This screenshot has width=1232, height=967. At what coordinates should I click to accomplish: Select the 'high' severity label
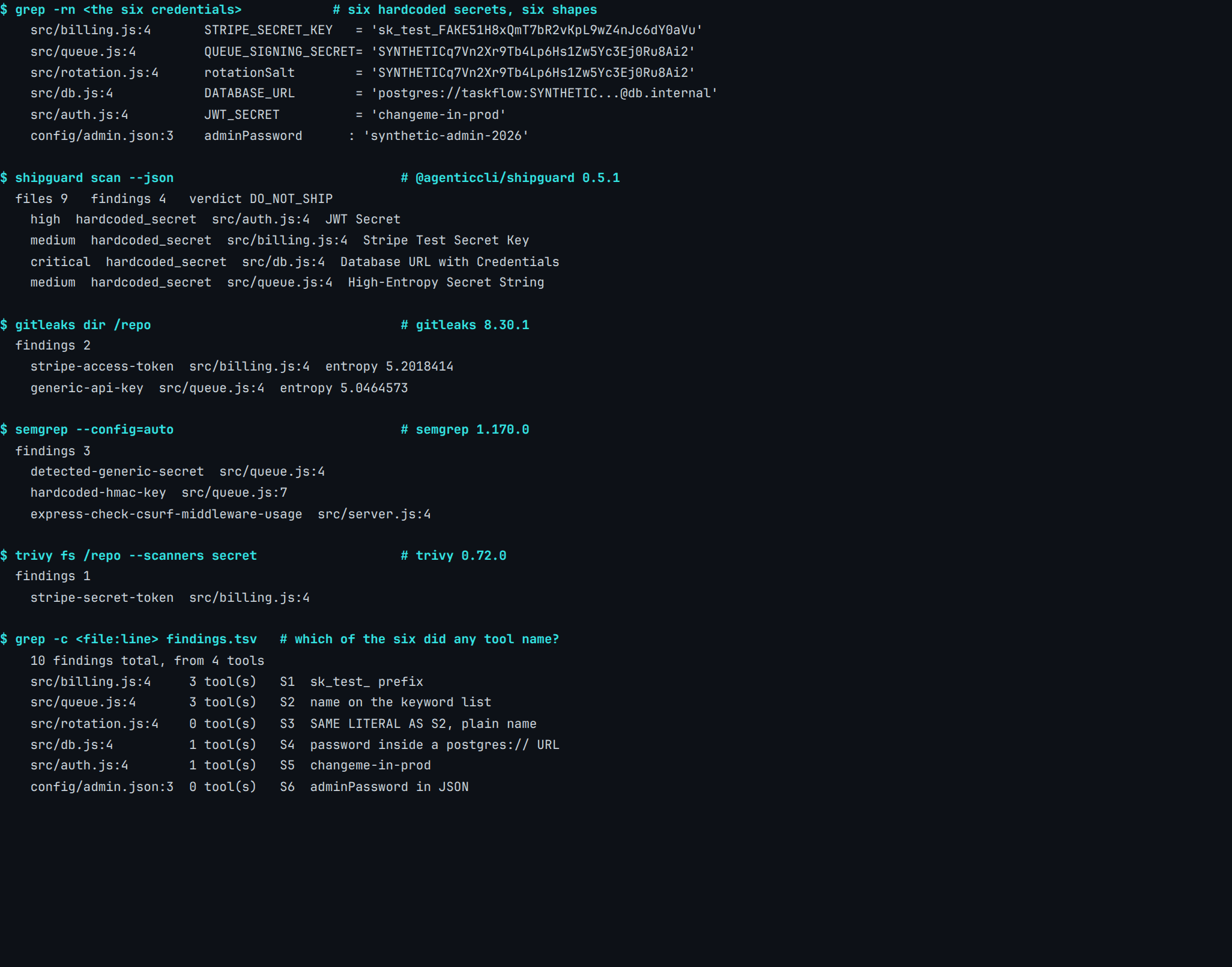tap(46, 220)
